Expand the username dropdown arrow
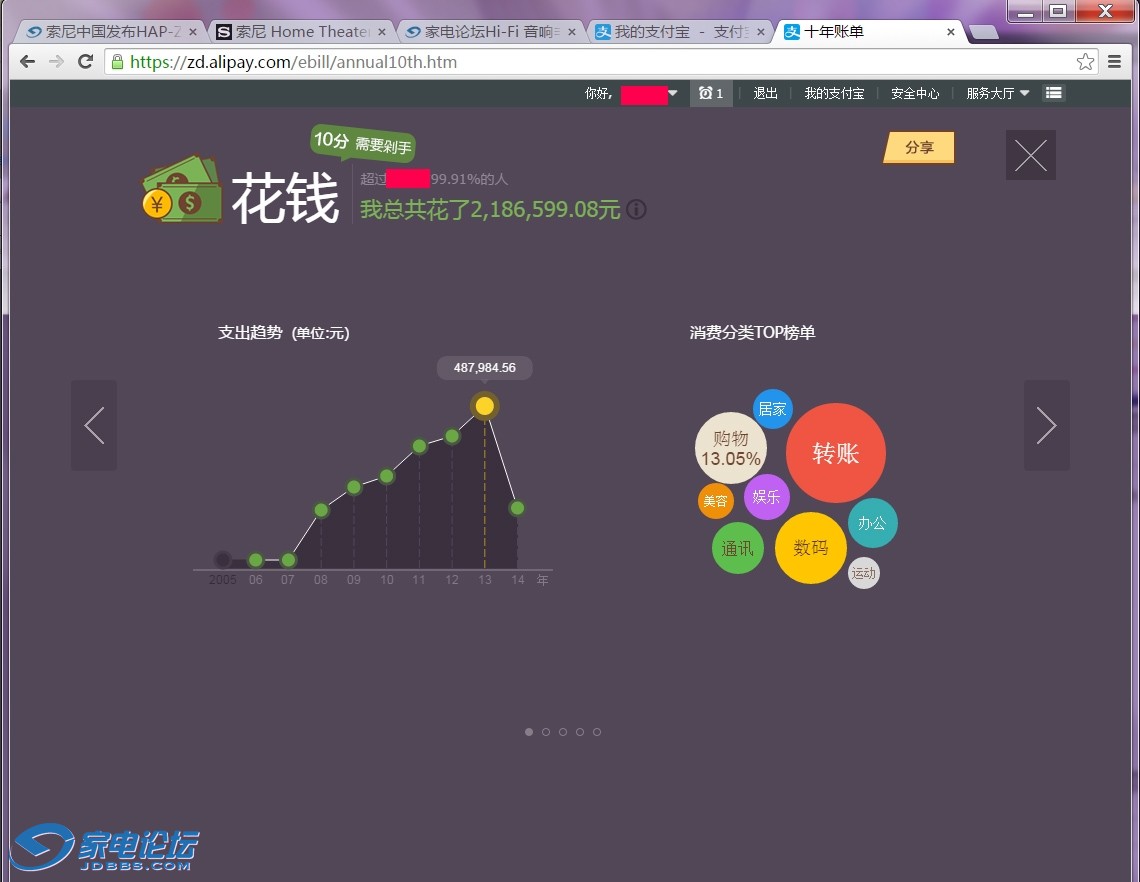The image size is (1140, 882). tap(673, 93)
